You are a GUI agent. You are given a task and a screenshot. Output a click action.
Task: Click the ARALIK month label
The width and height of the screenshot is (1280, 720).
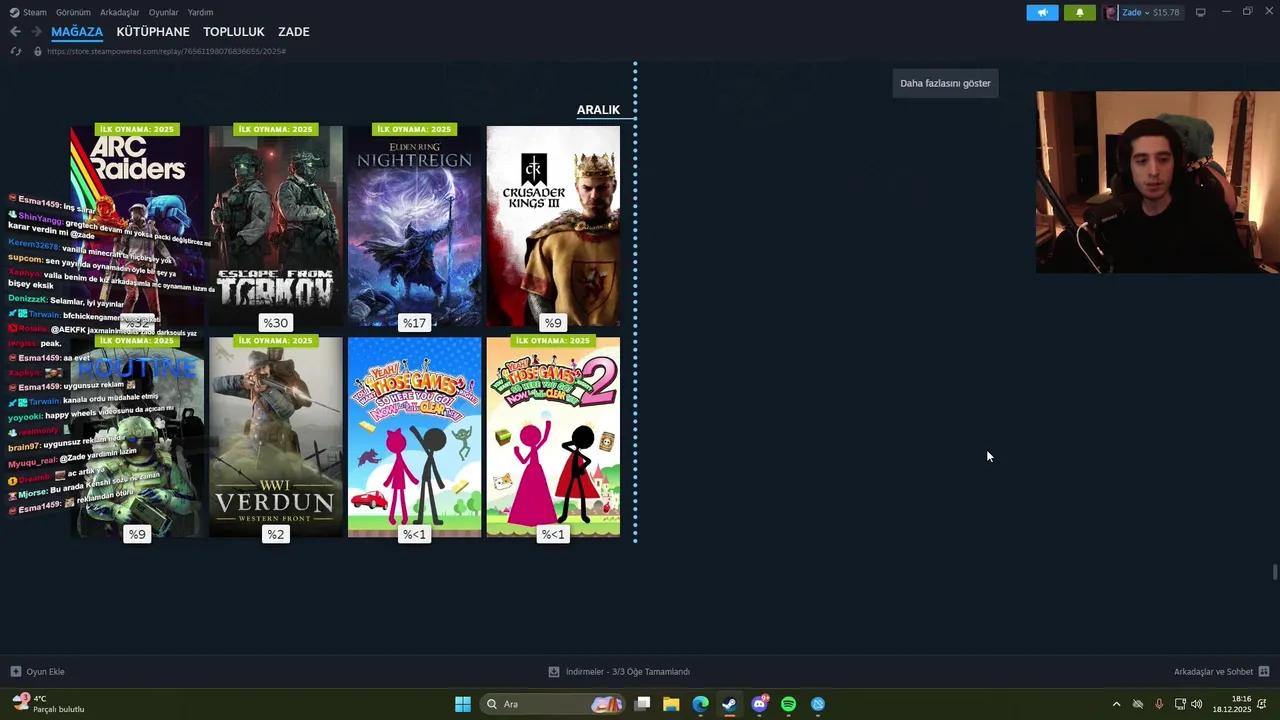tap(598, 110)
